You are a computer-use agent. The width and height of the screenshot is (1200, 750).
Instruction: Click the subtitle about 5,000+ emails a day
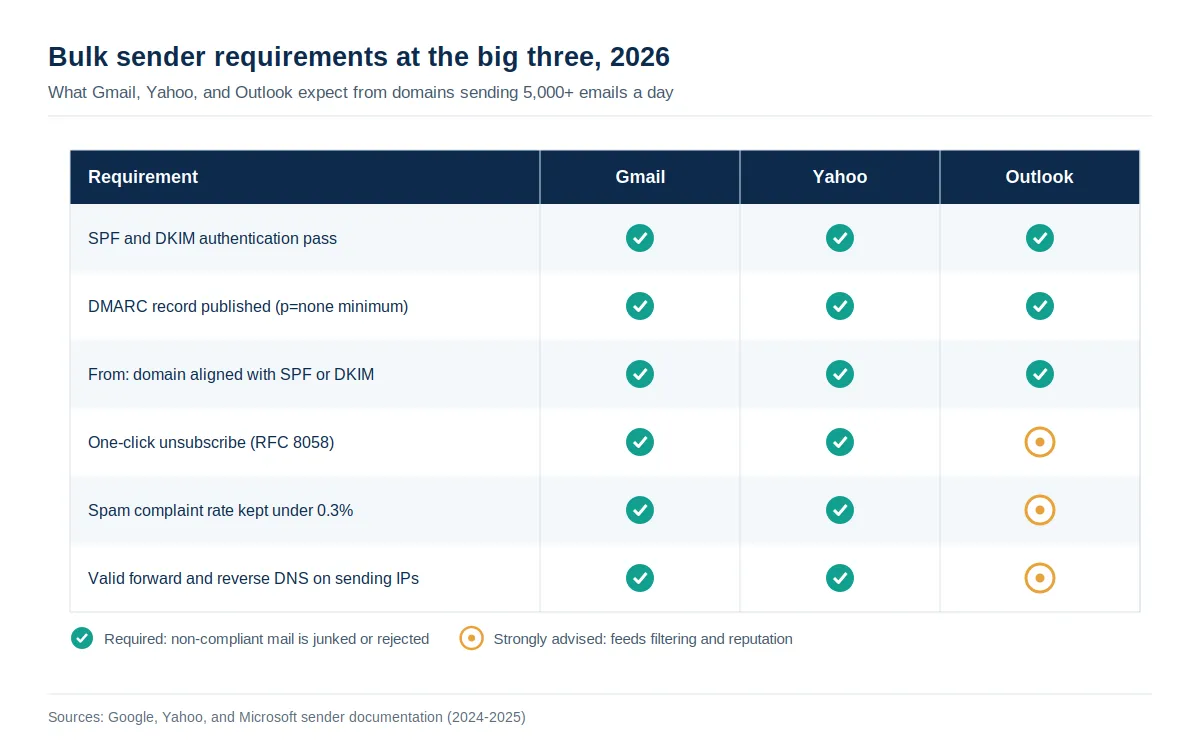coord(361,92)
